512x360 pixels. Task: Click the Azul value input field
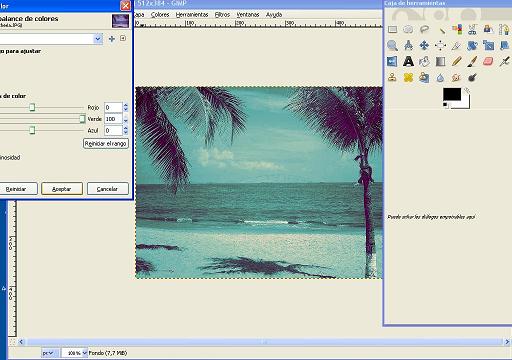(x=113, y=130)
